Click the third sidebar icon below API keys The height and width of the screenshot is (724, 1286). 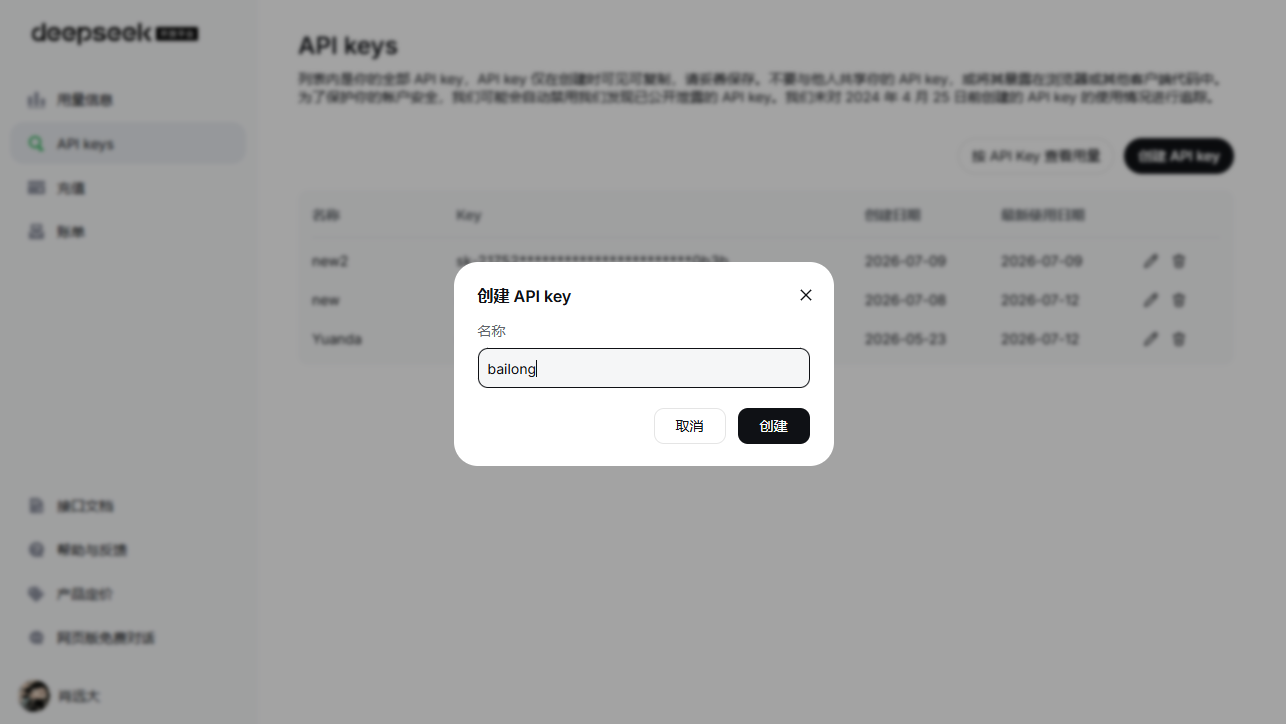37,188
